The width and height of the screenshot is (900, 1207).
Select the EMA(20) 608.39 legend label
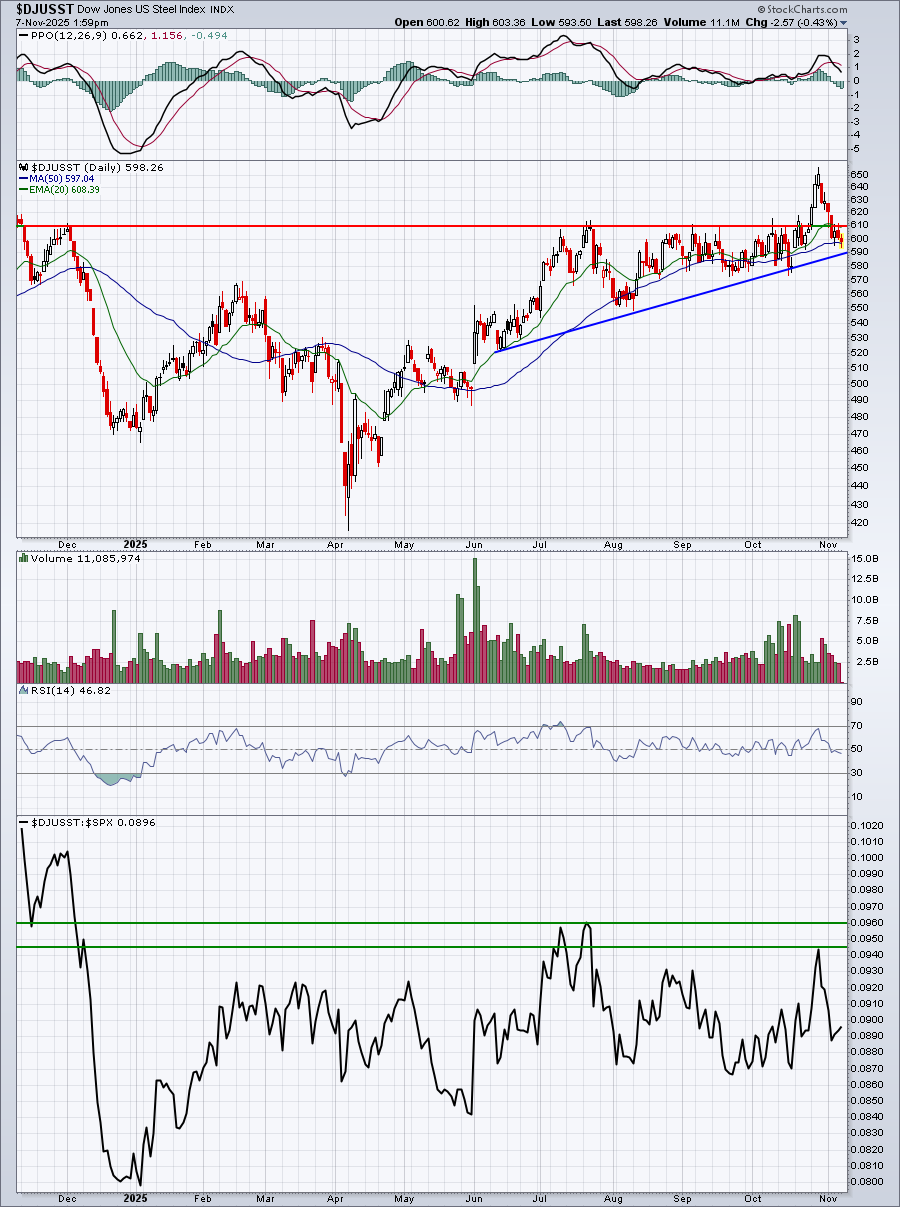[65, 190]
